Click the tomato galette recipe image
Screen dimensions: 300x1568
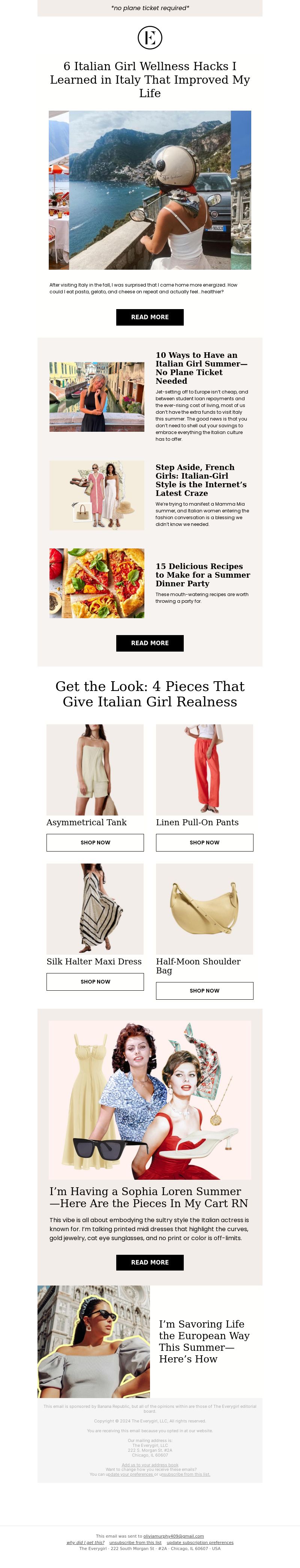point(97,583)
